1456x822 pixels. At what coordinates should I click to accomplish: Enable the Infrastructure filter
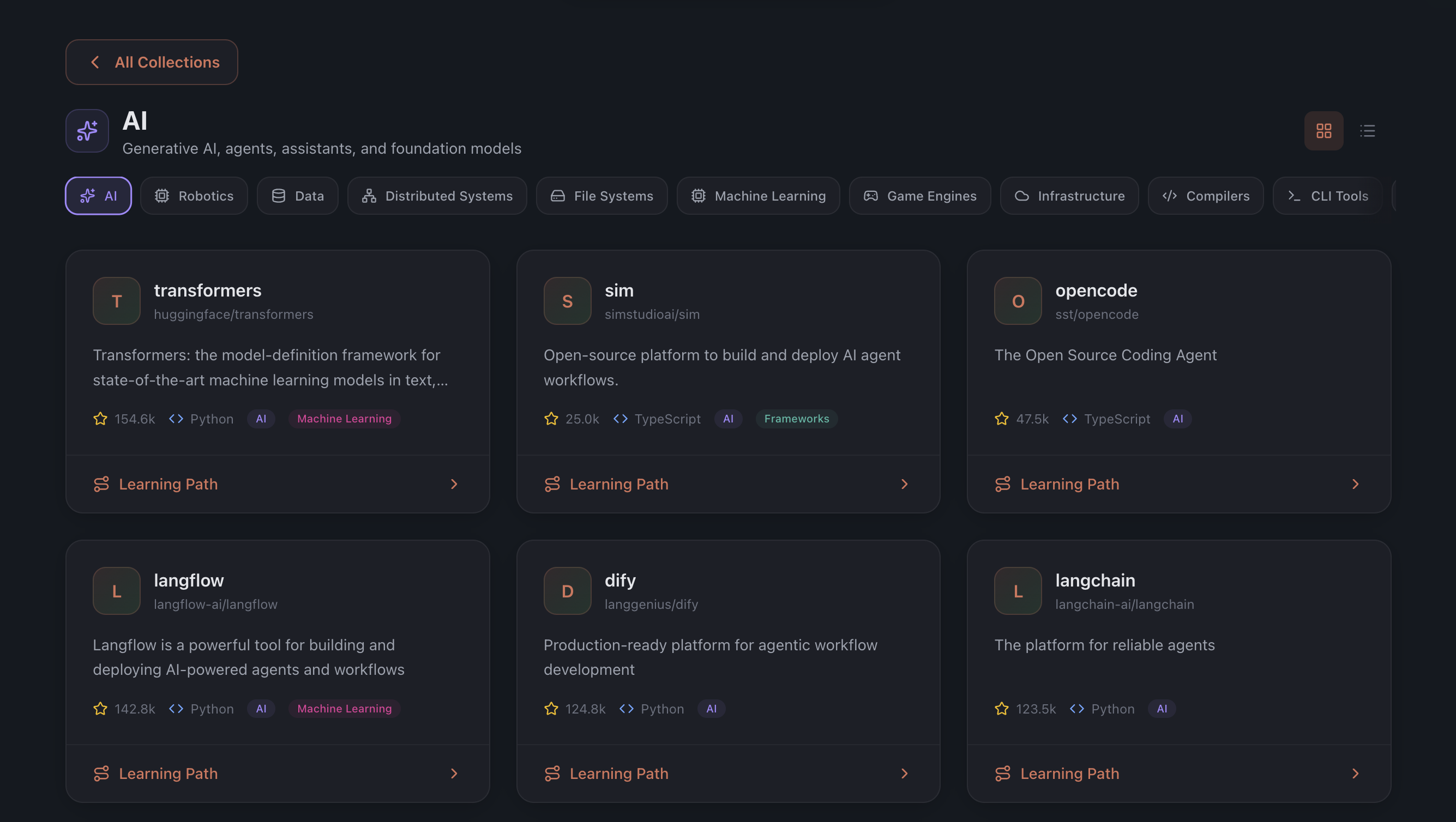click(x=1069, y=196)
